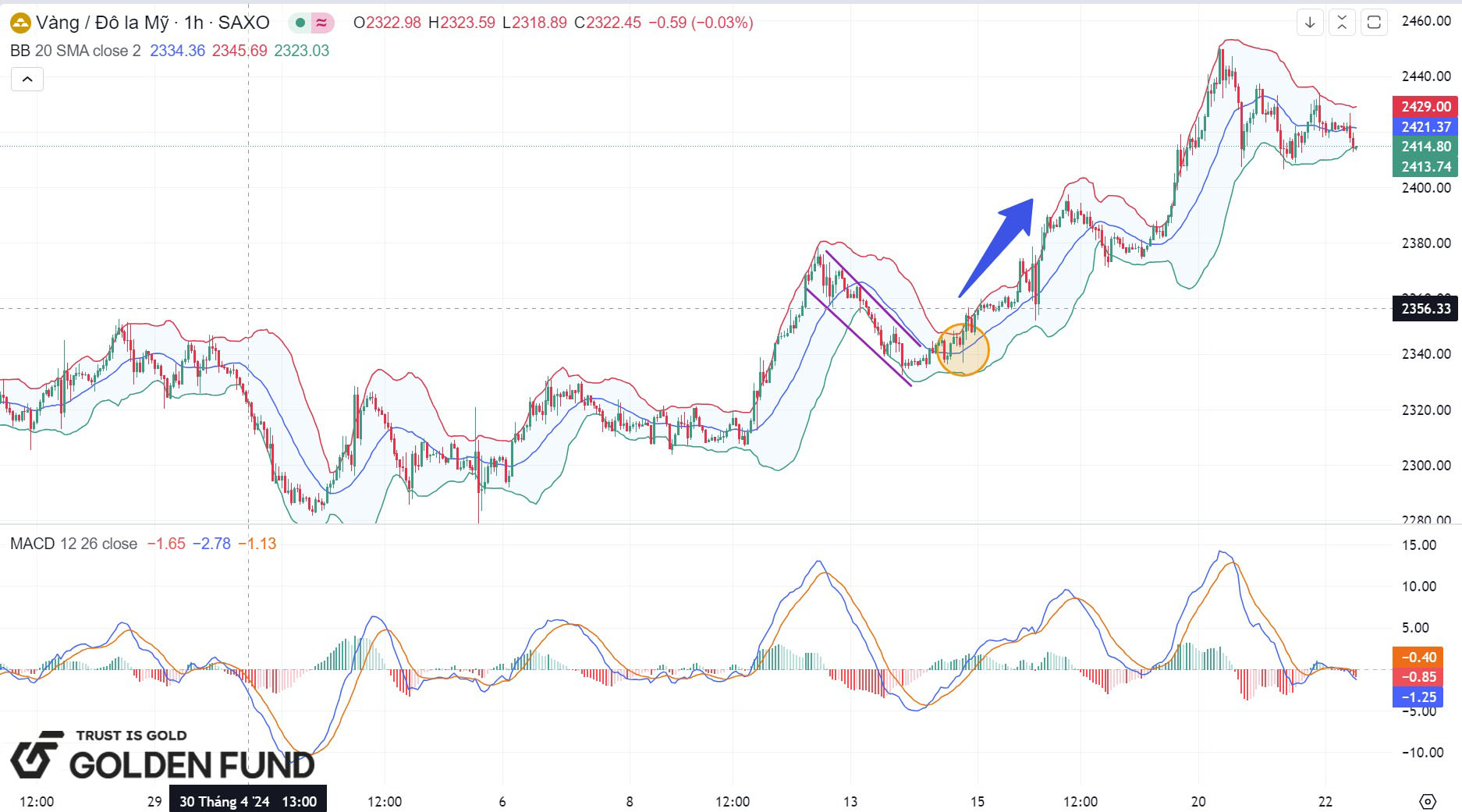
Task: Click the MACD line value −2.78
Action: pyautogui.click(x=211, y=544)
